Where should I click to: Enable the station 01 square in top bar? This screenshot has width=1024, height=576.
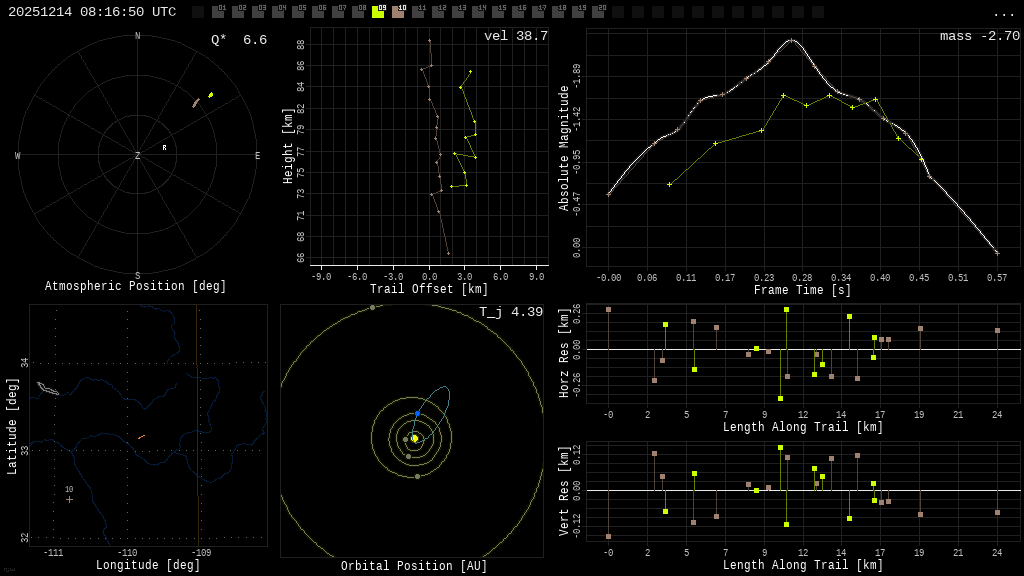point(218,12)
